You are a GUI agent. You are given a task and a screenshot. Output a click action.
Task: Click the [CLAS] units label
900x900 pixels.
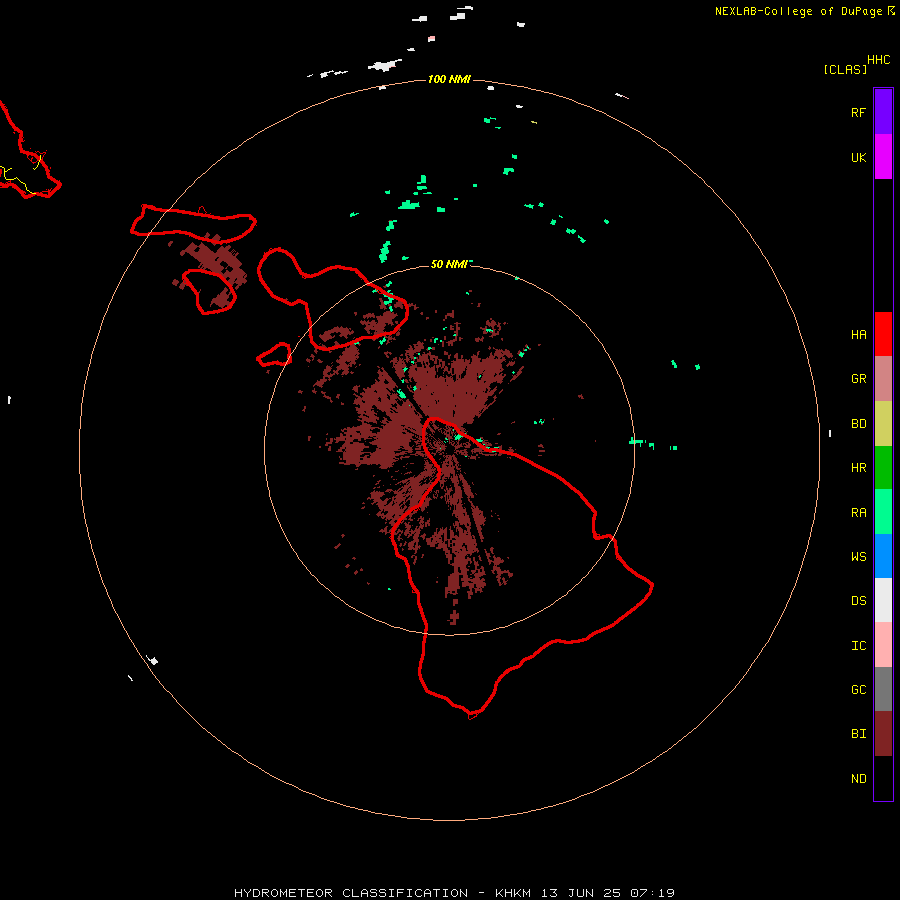click(x=845, y=69)
